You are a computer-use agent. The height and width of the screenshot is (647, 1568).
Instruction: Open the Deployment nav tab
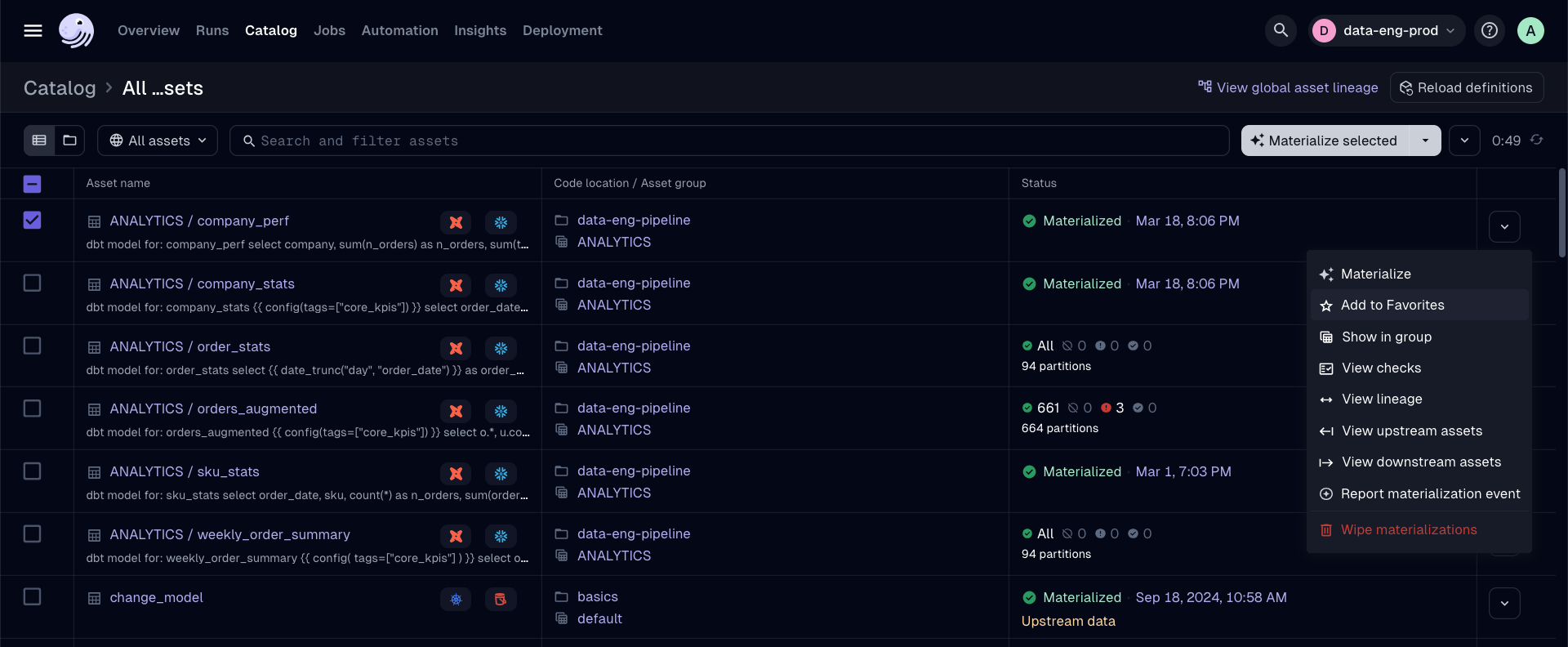[563, 30]
